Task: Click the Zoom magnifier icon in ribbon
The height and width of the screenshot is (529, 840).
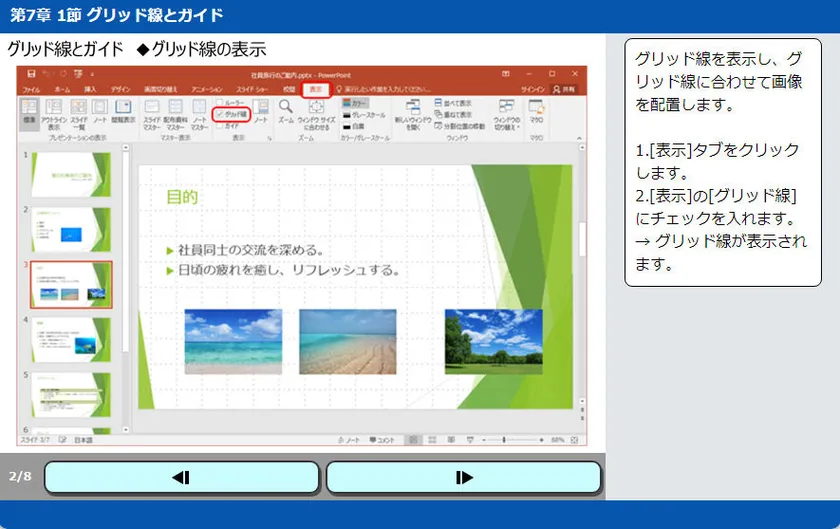Action: (x=285, y=106)
